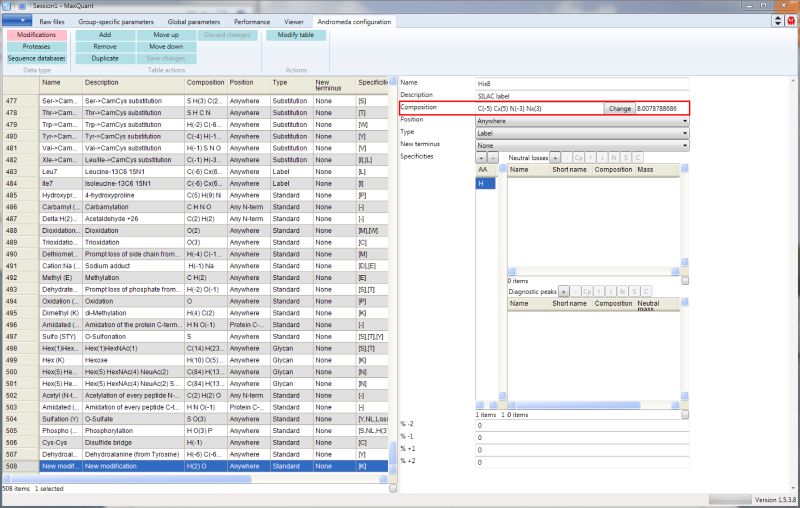Click the Type column header in table
Image resolution: width=800 pixels, height=508 pixels.
pyautogui.click(x=291, y=85)
